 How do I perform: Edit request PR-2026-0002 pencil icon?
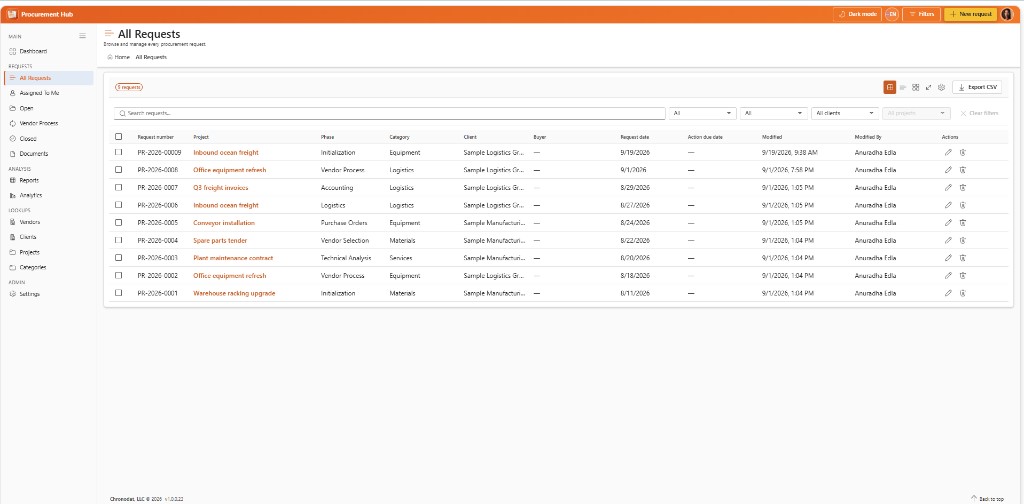pyautogui.click(x=948, y=276)
